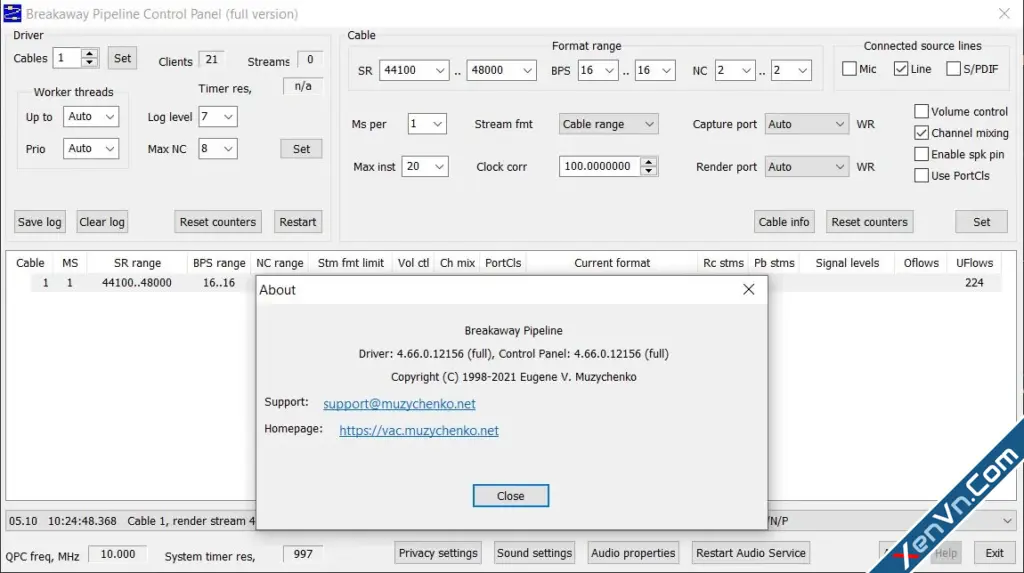Click the SR range column header
Screen dimensions: 1024x573
(x=137, y=263)
